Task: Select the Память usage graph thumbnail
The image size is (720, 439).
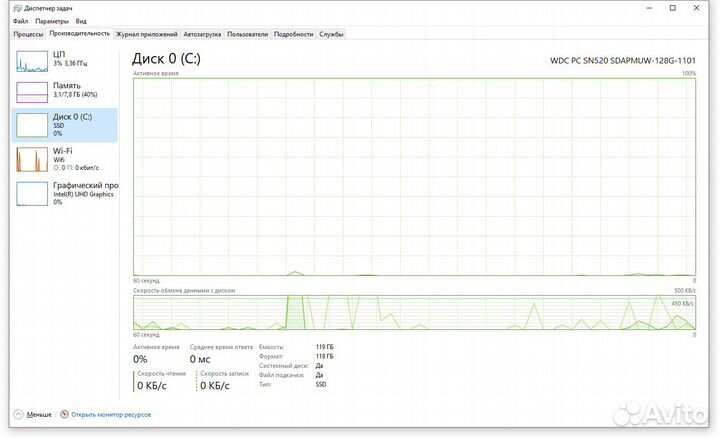Action: [x=32, y=92]
